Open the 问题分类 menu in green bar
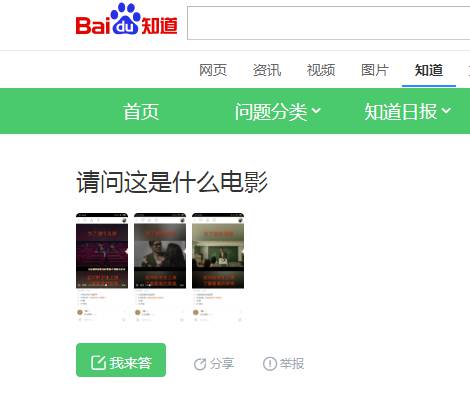470x401 pixels. 277,111
